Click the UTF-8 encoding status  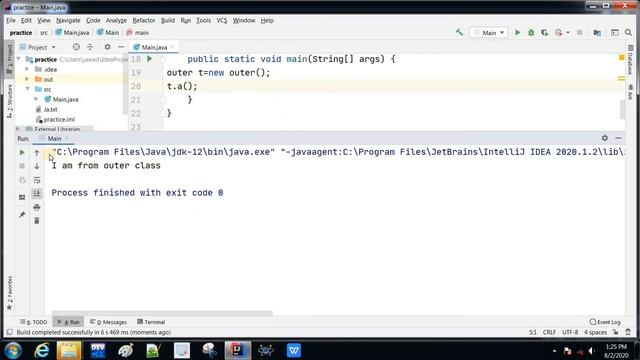pos(570,333)
